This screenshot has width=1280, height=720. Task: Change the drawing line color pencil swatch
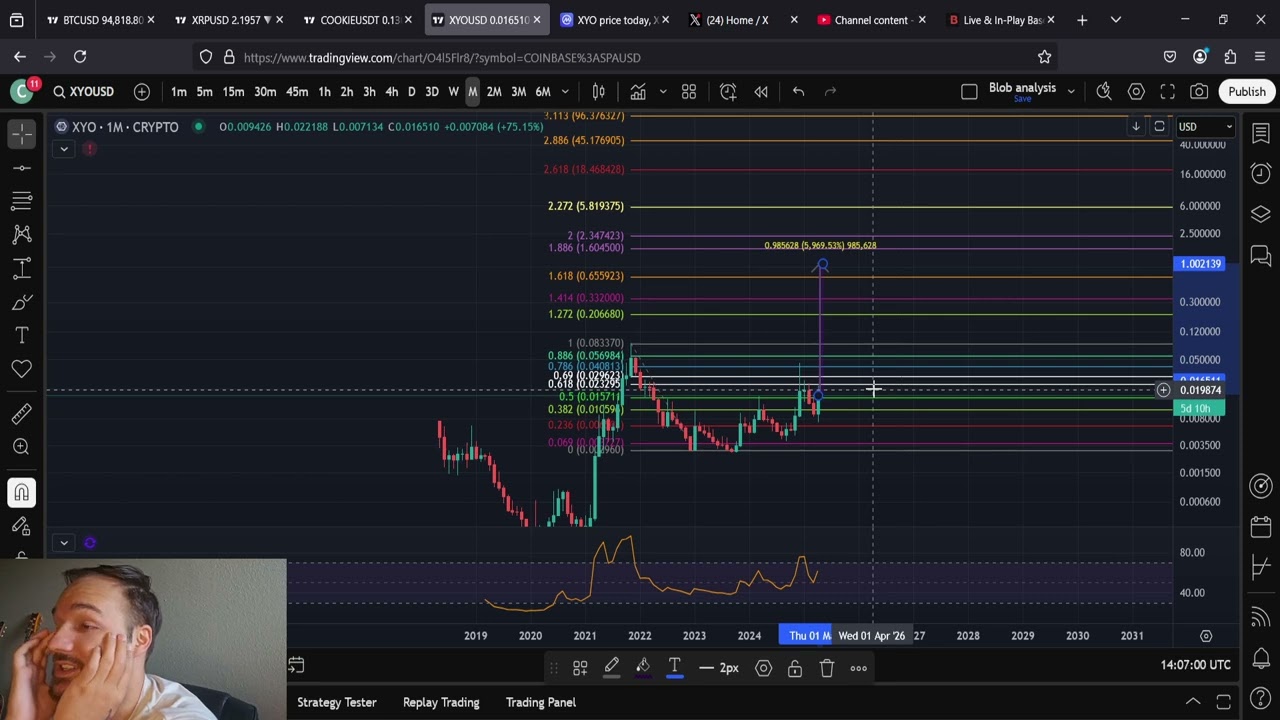[611, 668]
